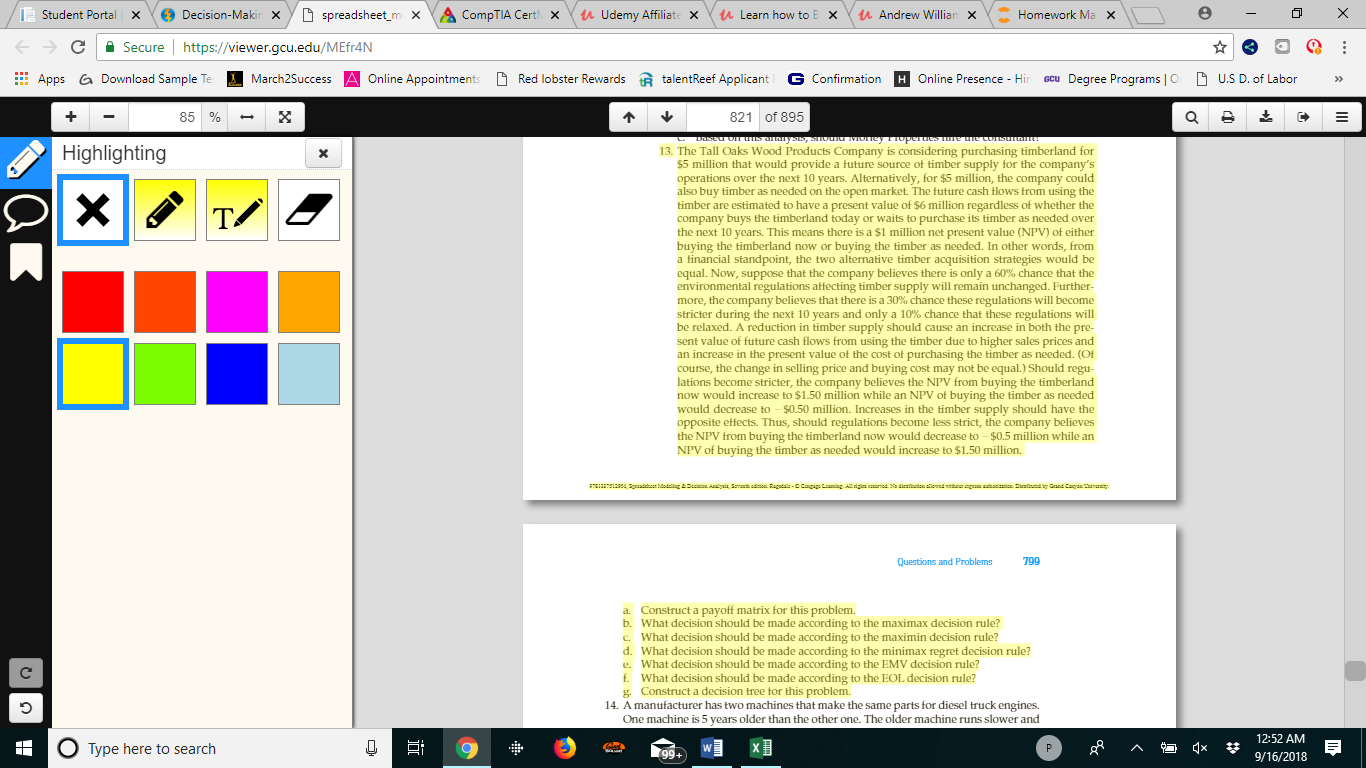The height and width of the screenshot is (768, 1366).
Task: Click the document vertical scrollbar thumb
Action: (x=1355, y=671)
